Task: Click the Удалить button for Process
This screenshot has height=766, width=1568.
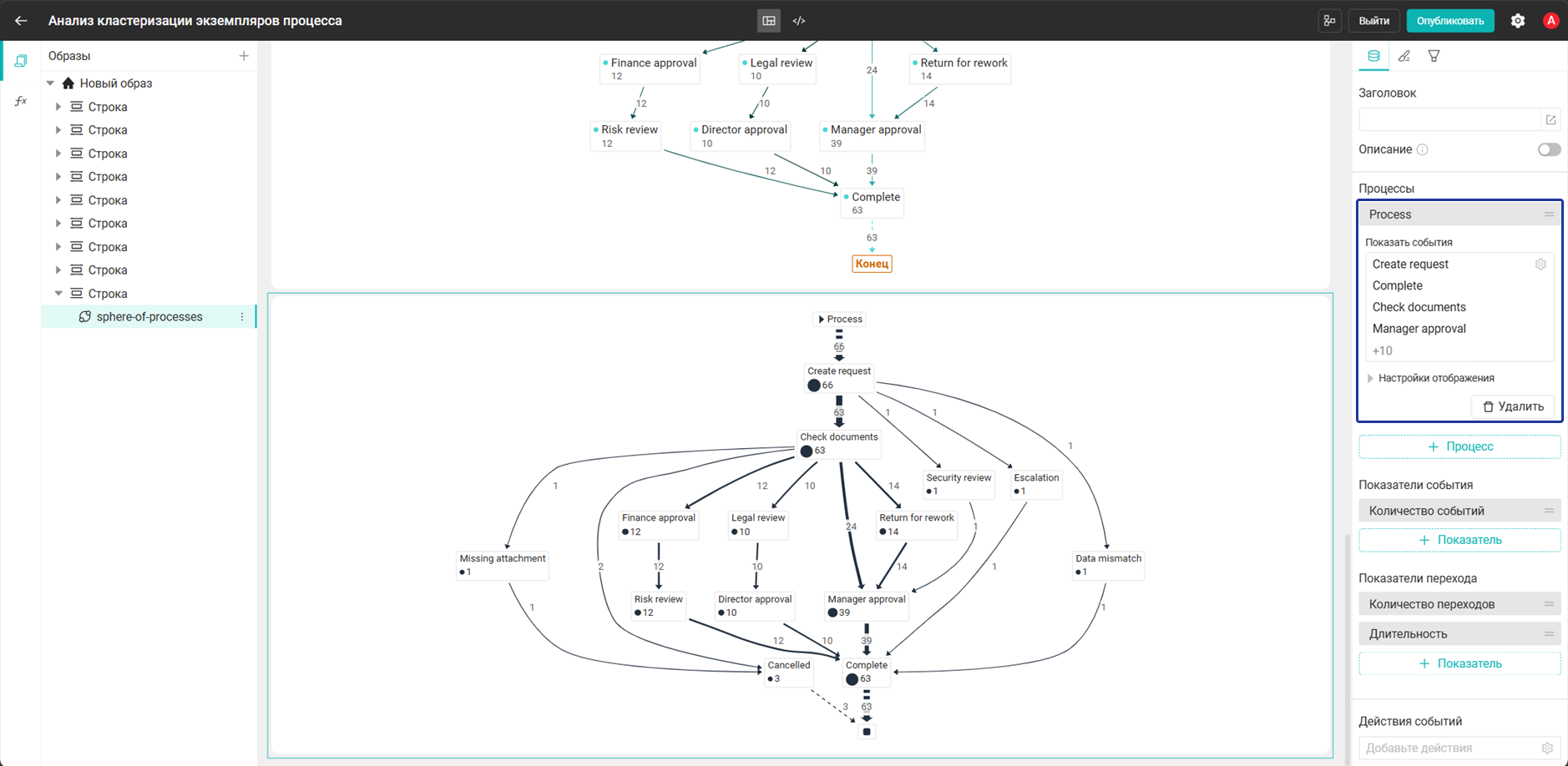Action: 1512,406
